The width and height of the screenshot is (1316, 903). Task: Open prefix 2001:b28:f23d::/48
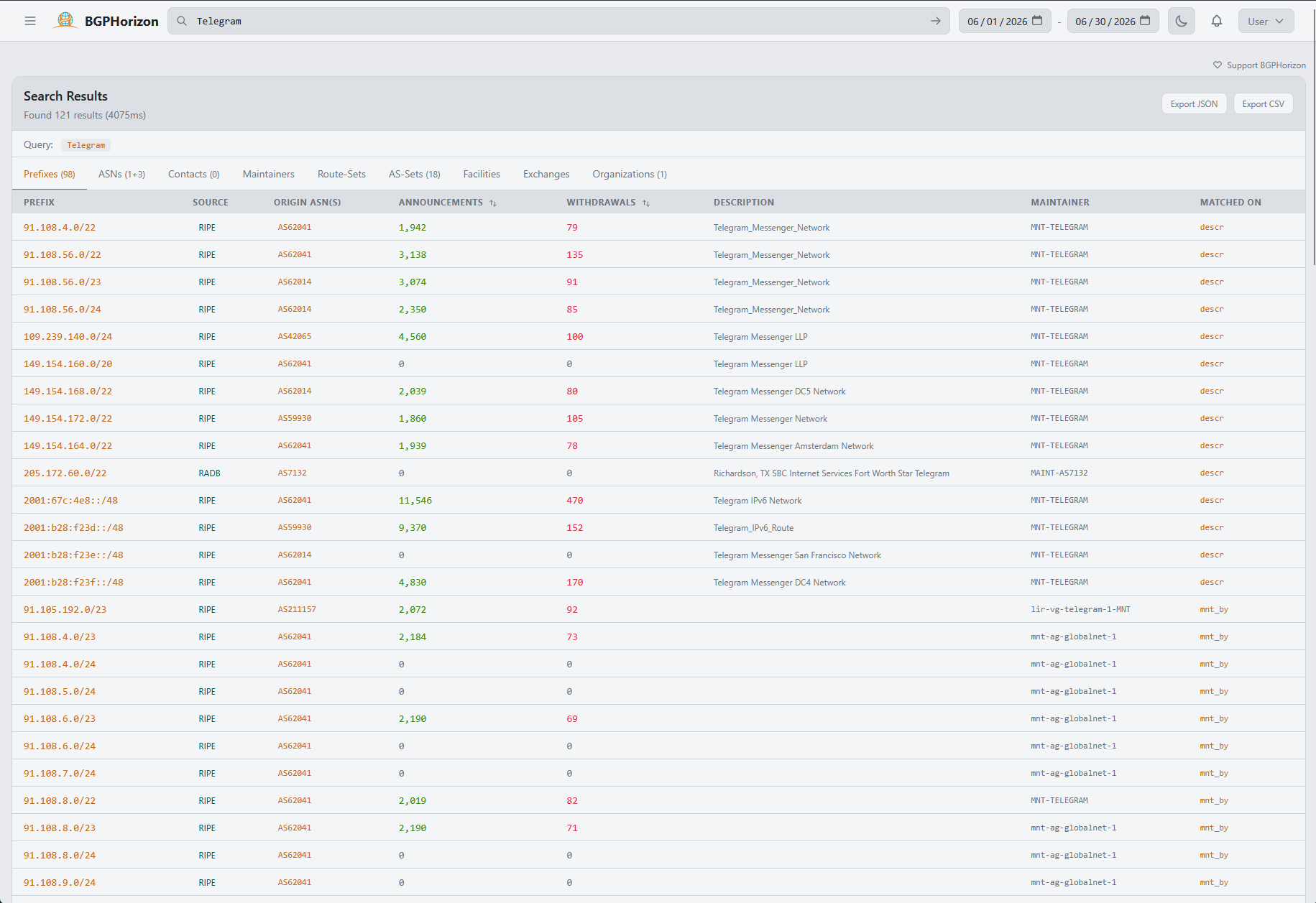(x=73, y=528)
